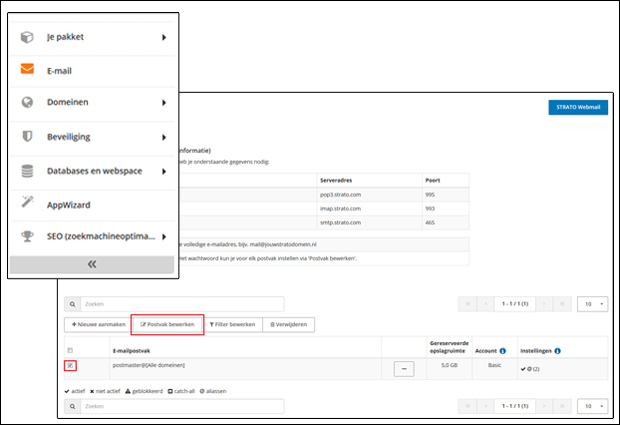
Task: Click the Nieuwe aanmaken button
Action: coord(98,325)
